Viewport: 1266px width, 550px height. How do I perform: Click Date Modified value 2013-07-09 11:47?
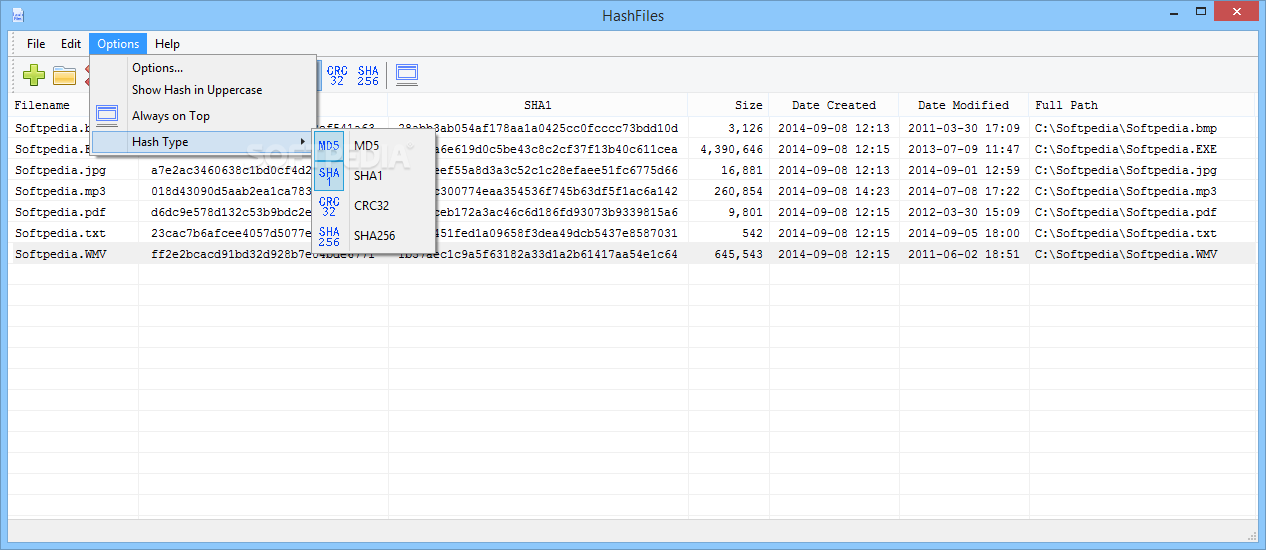964,149
